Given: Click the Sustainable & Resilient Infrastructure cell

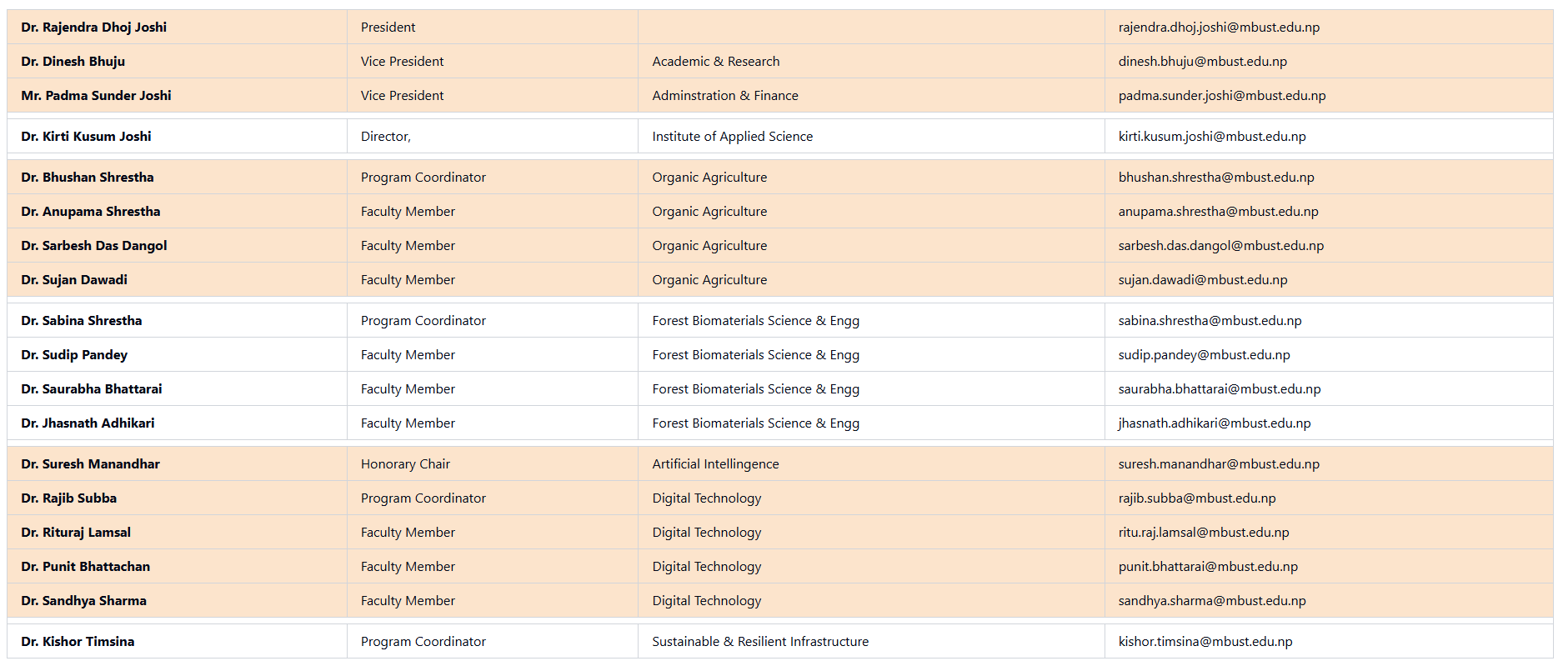Looking at the screenshot, I should coord(759,642).
